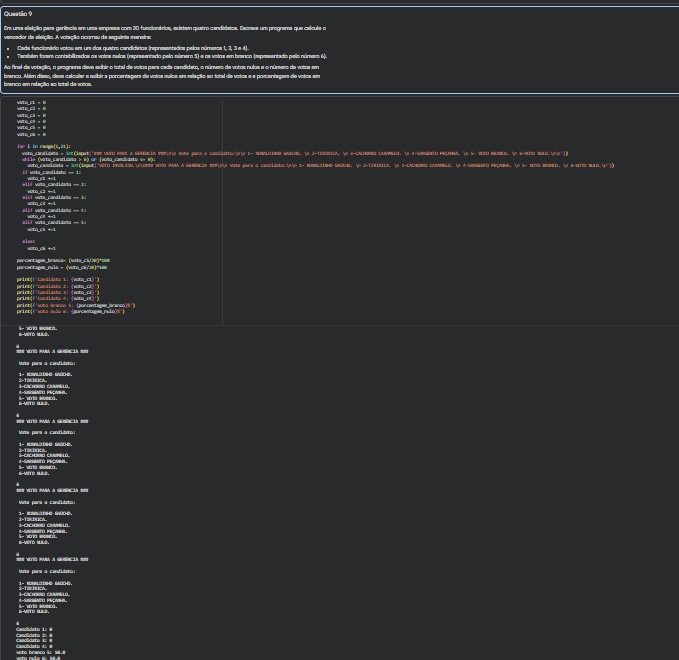Click the print 'Candidato 1' code line
679x660 pixels.
[58, 279]
